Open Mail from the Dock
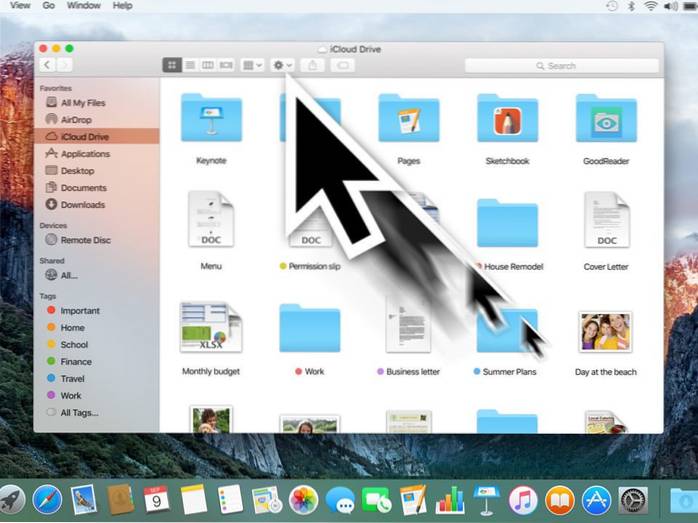The image size is (698, 523). tap(84, 499)
